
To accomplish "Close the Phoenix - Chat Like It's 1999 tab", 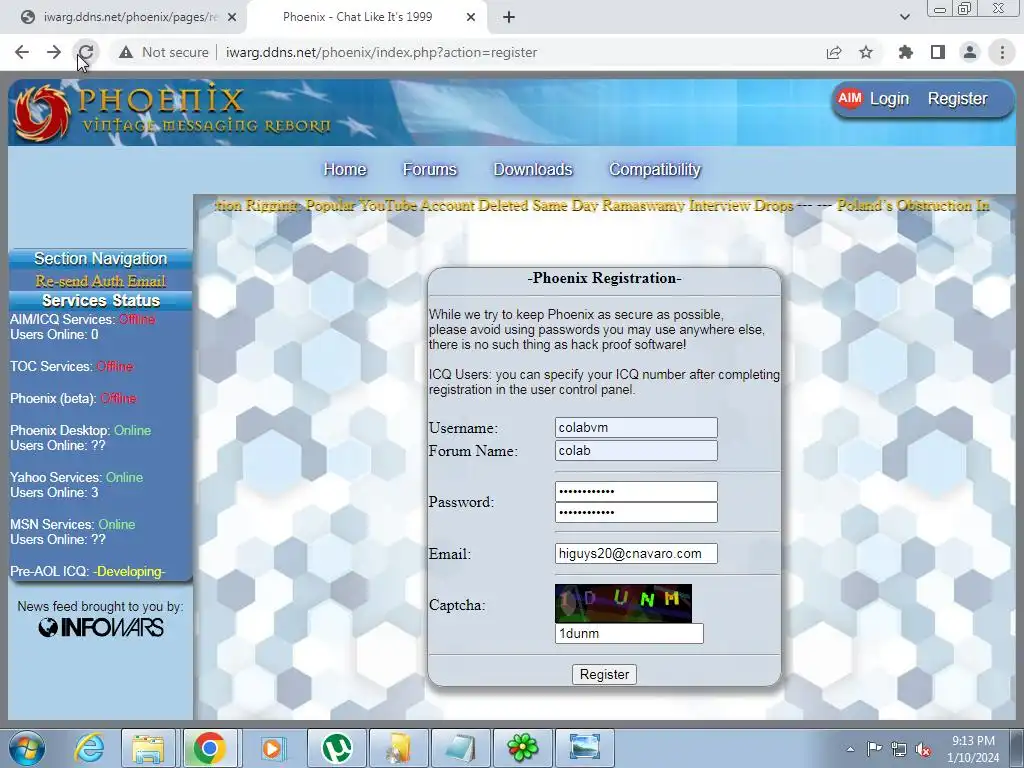I will pyautogui.click(x=471, y=17).
